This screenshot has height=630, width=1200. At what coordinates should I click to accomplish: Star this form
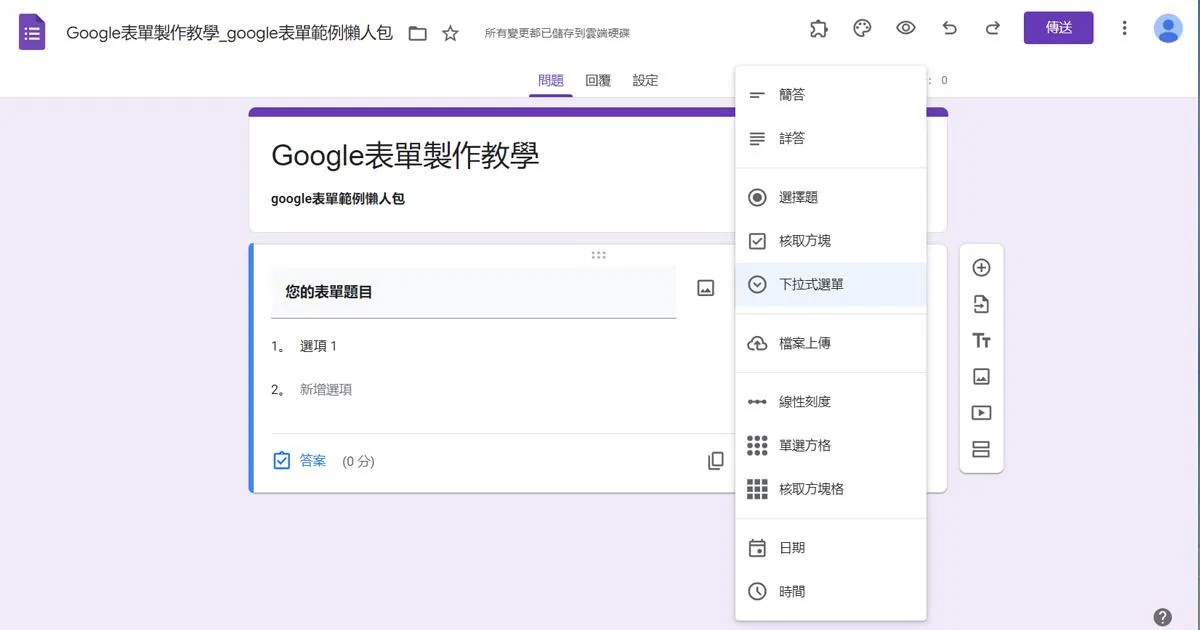451,33
